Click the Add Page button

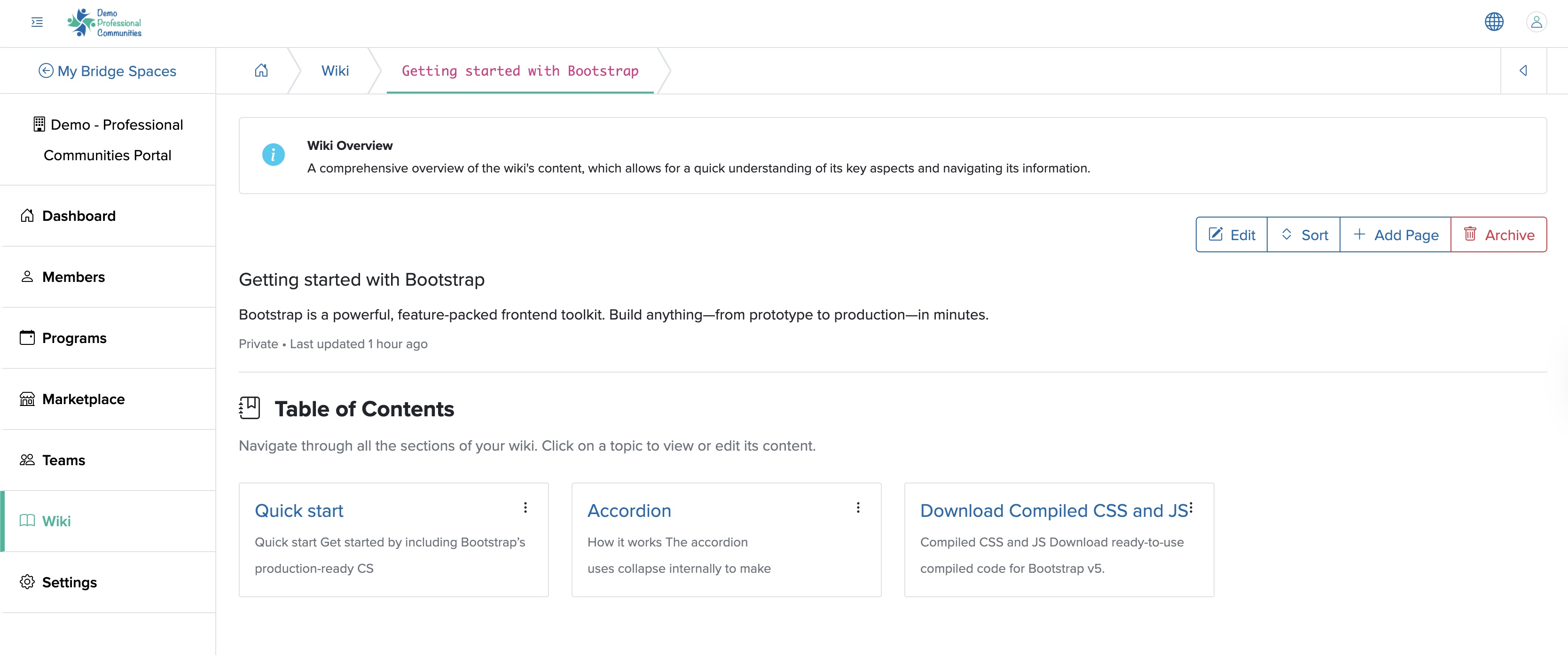point(1396,234)
